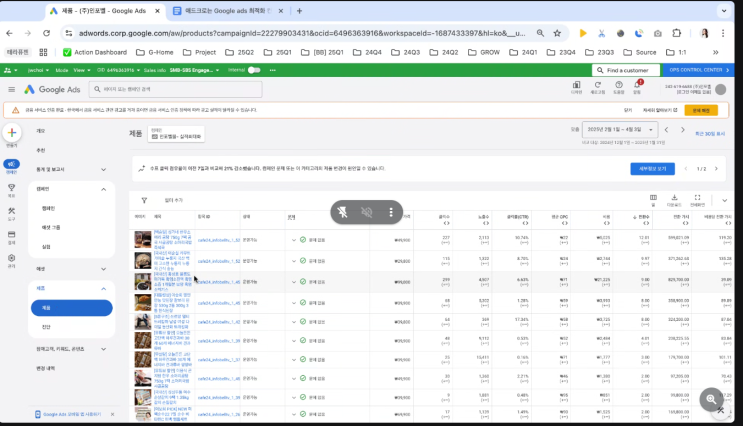Click the create plus button in sidebar

coord(12,133)
